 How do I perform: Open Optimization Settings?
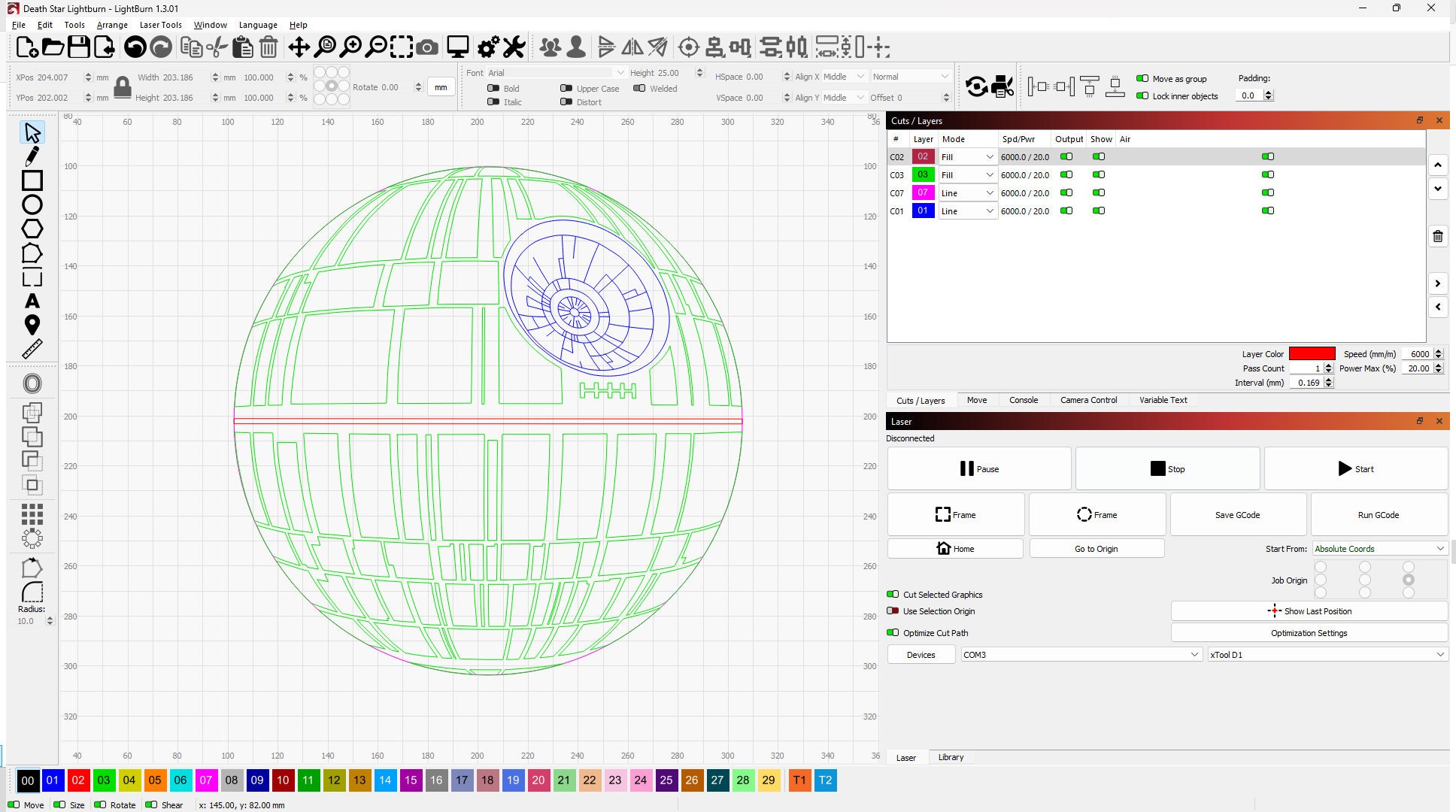click(1309, 632)
